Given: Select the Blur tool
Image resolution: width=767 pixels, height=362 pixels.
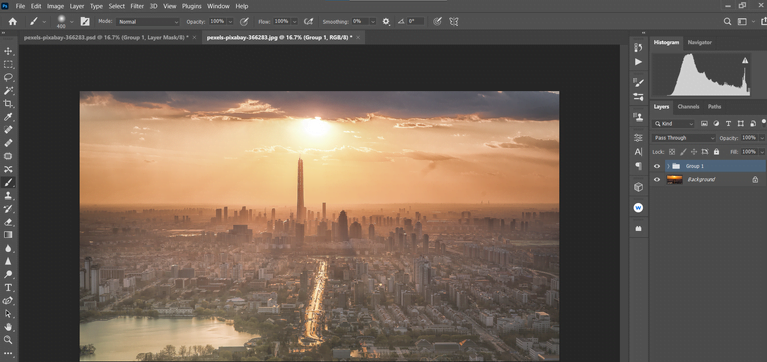Looking at the screenshot, I should 8,248.
